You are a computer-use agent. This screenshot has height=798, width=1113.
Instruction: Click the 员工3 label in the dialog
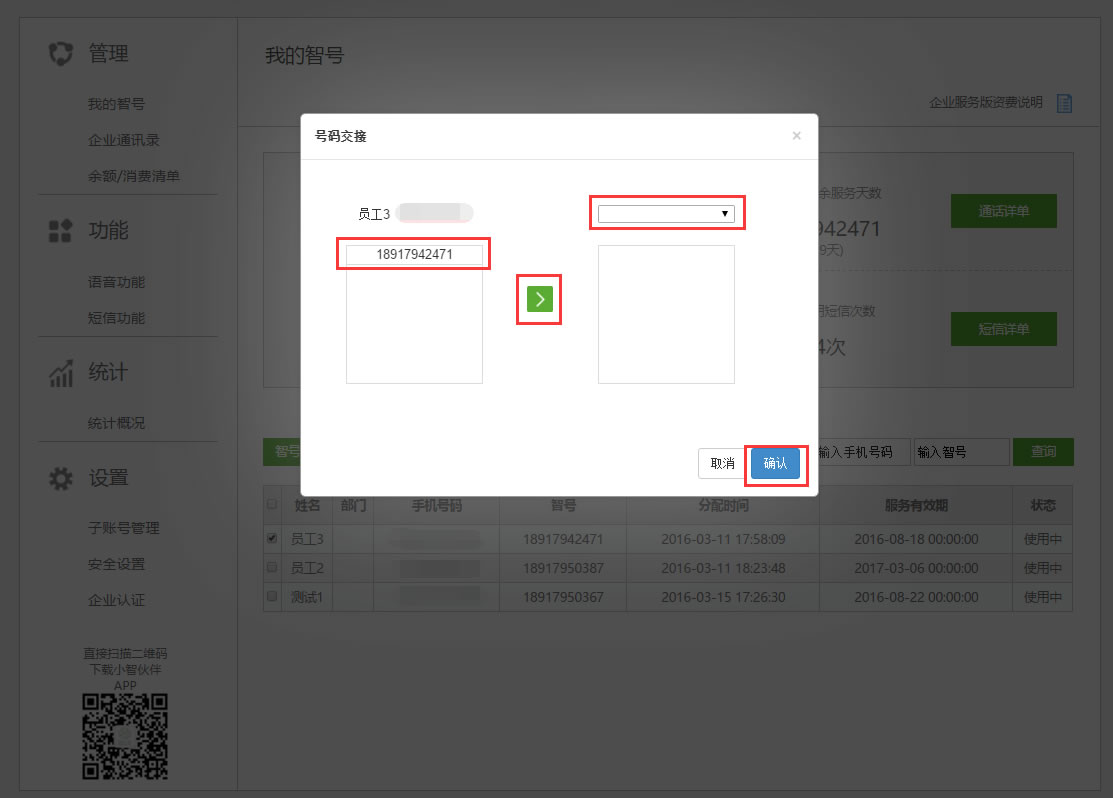pyautogui.click(x=374, y=214)
